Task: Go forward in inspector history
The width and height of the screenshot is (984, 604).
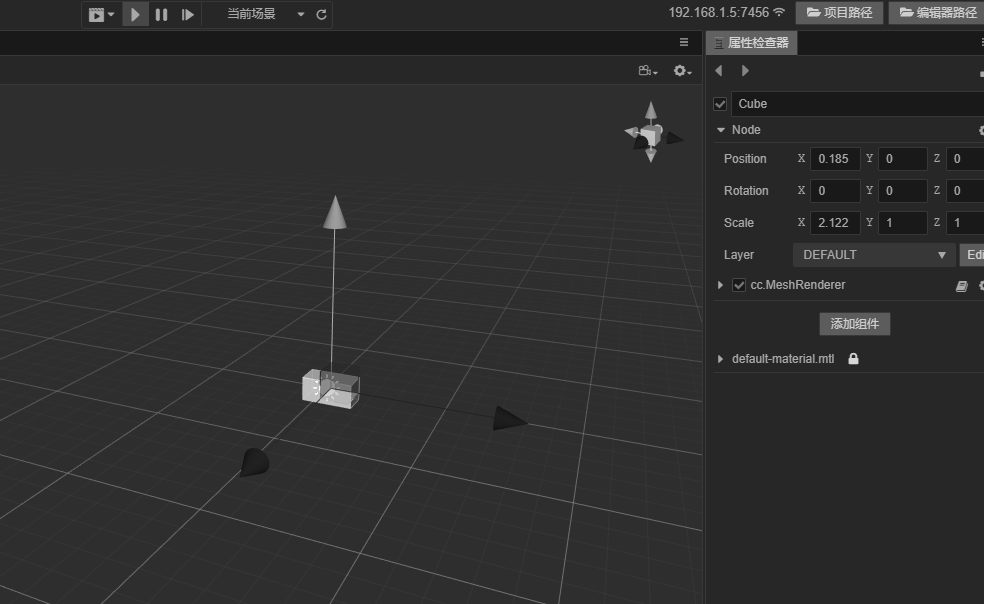Action: click(x=745, y=71)
